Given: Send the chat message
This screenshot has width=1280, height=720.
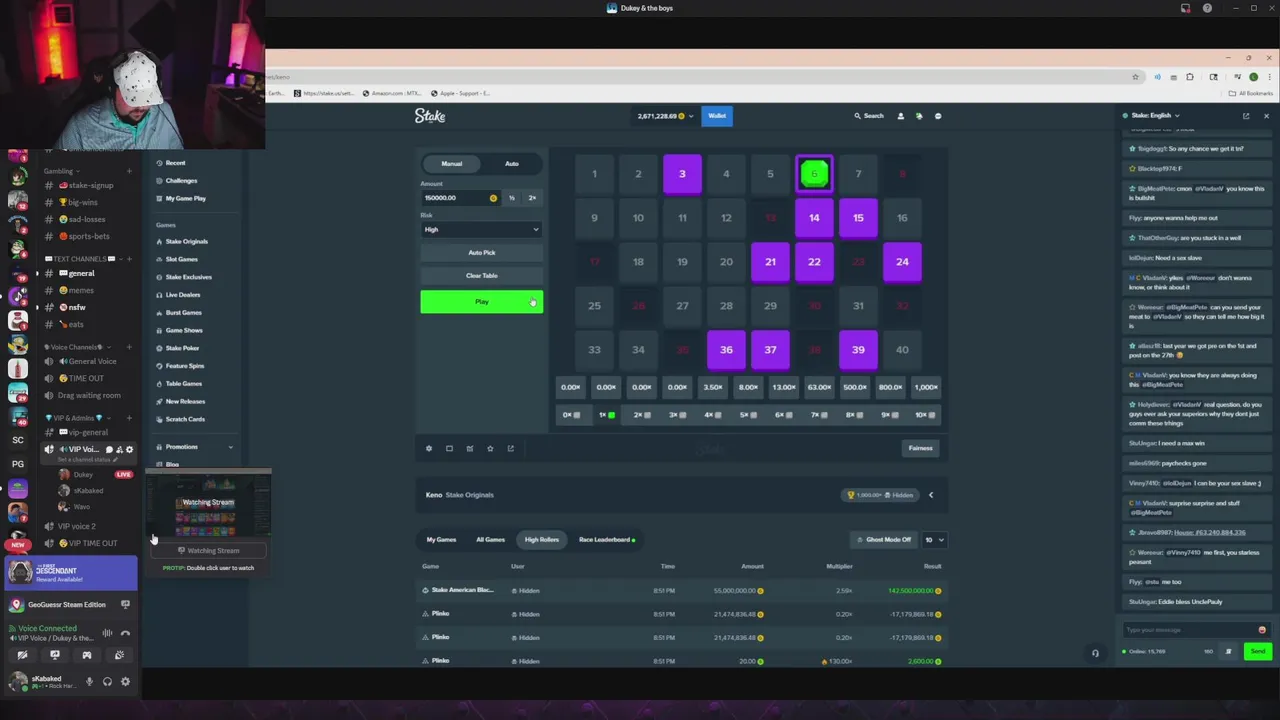Looking at the screenshot, I should click(x=1257, y=651).
